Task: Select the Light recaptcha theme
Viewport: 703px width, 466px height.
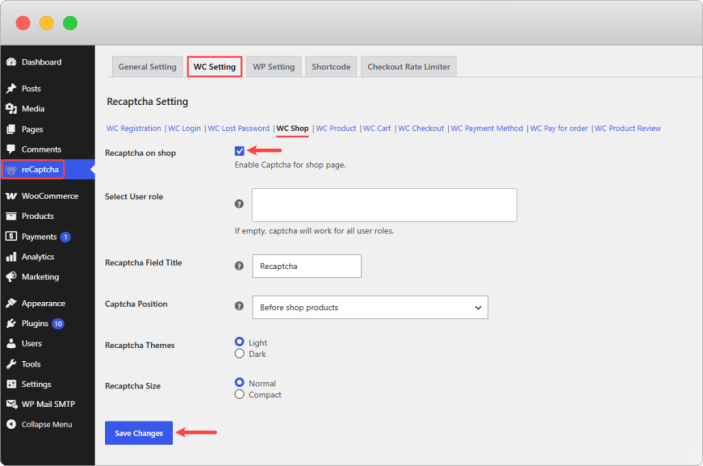Action: [x=239, y=342]
